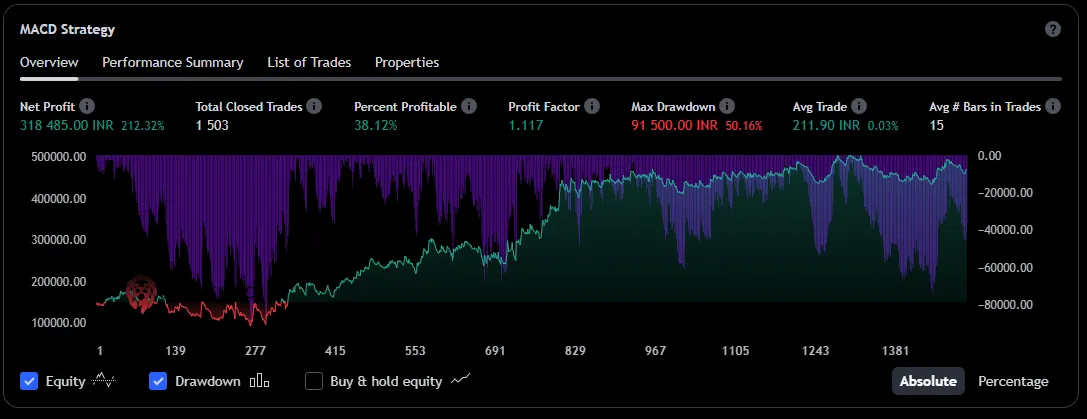Disable the Drawdown checkbox

(158, 381)
